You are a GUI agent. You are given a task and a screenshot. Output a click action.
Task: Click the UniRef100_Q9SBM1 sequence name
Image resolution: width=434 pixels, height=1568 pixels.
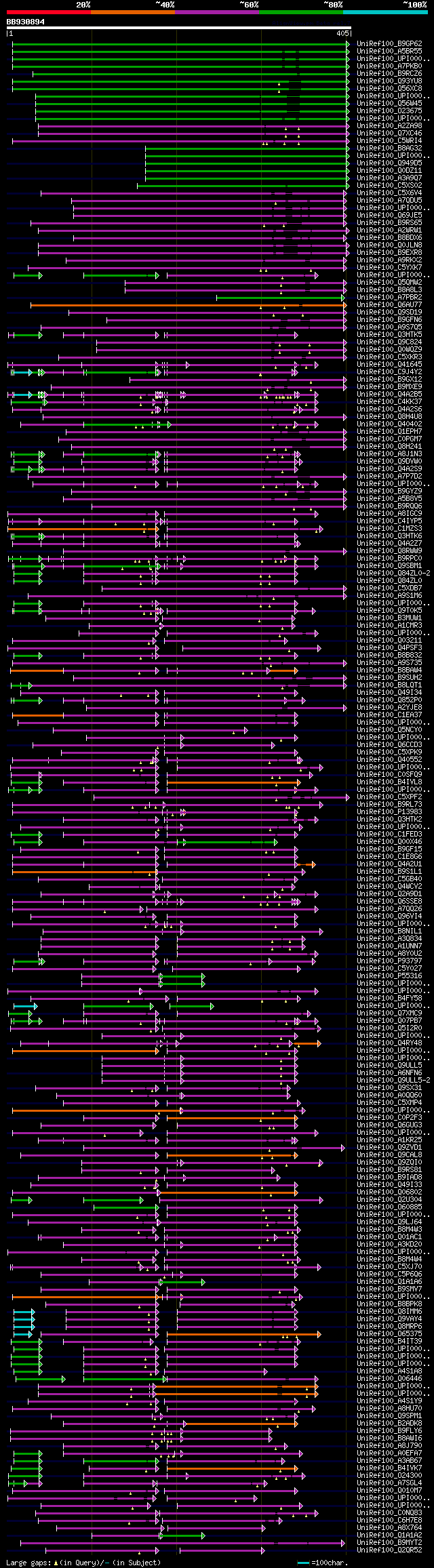coord(389,565)
